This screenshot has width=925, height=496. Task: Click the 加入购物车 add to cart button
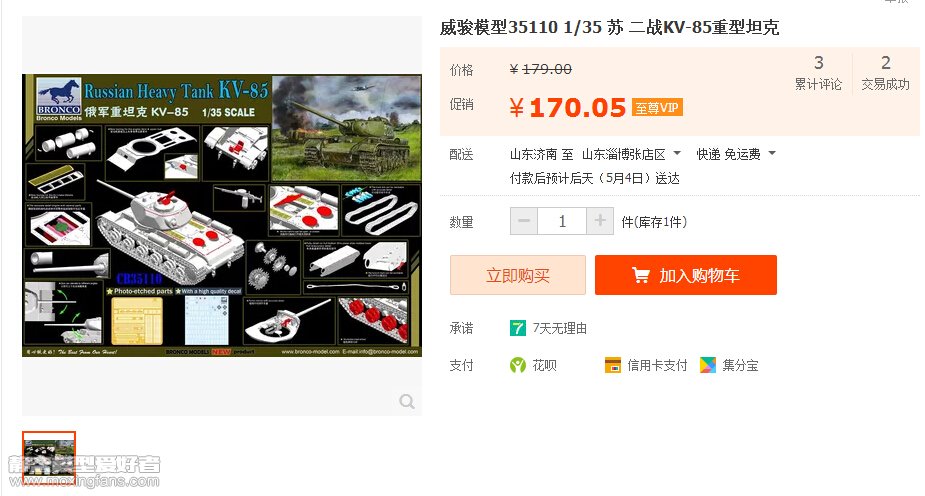point(685,275)
